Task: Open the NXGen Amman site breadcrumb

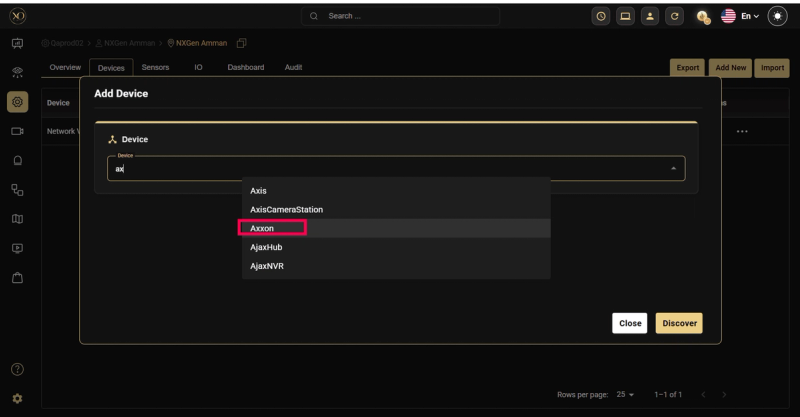Action: coord(197,43)
